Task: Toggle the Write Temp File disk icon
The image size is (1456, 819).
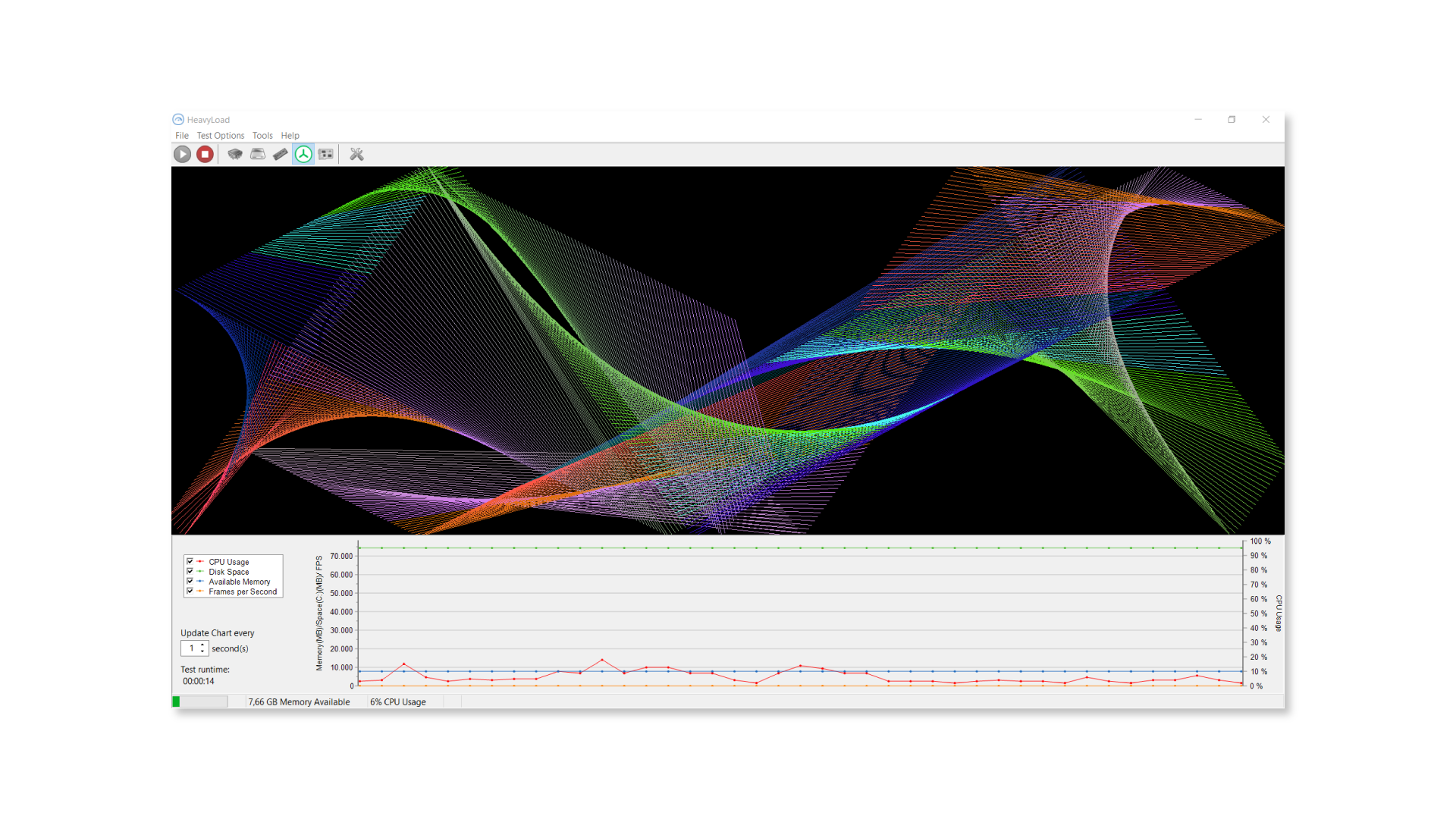Action: coord(258,155)
